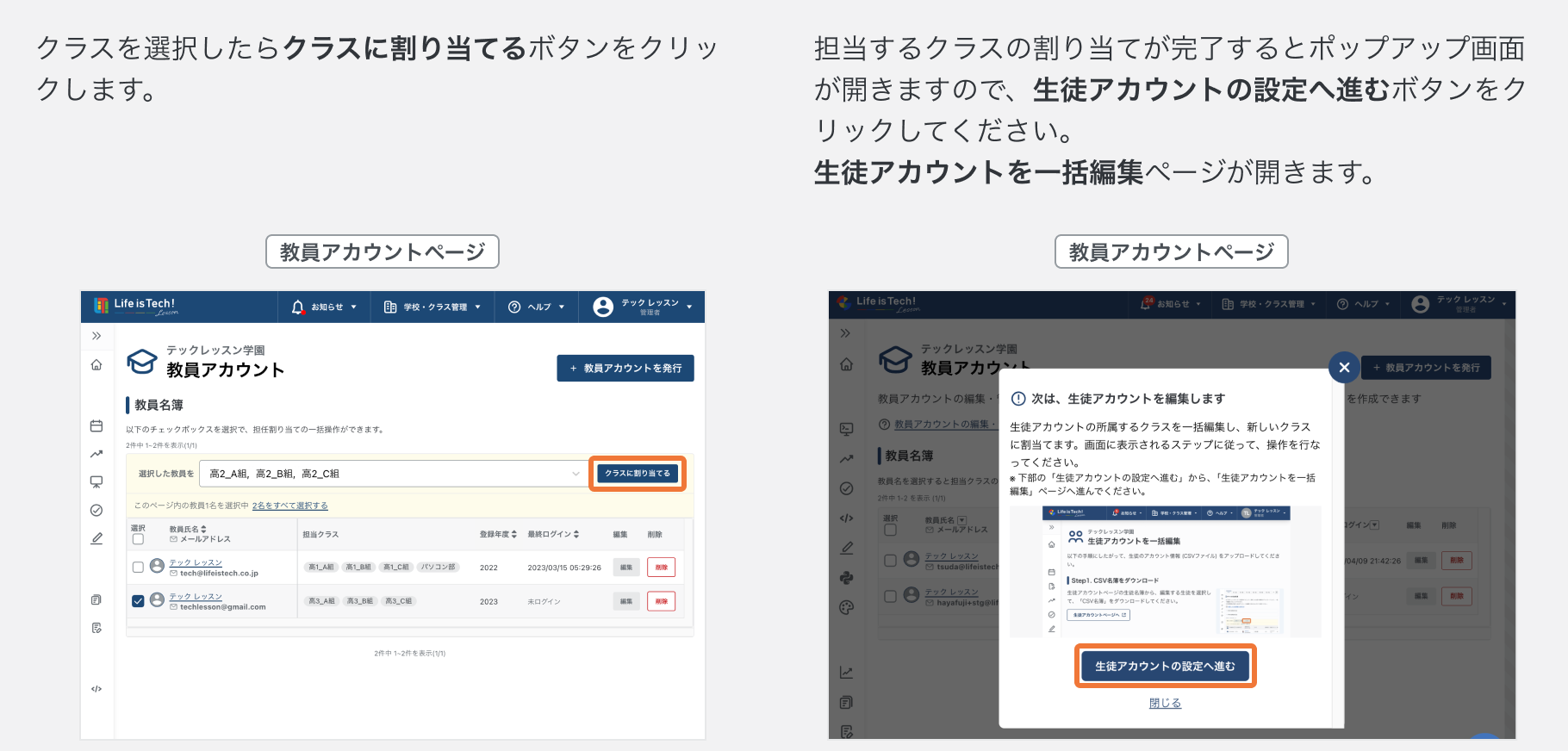Click user avatar icon in left screenshot header

603,307
